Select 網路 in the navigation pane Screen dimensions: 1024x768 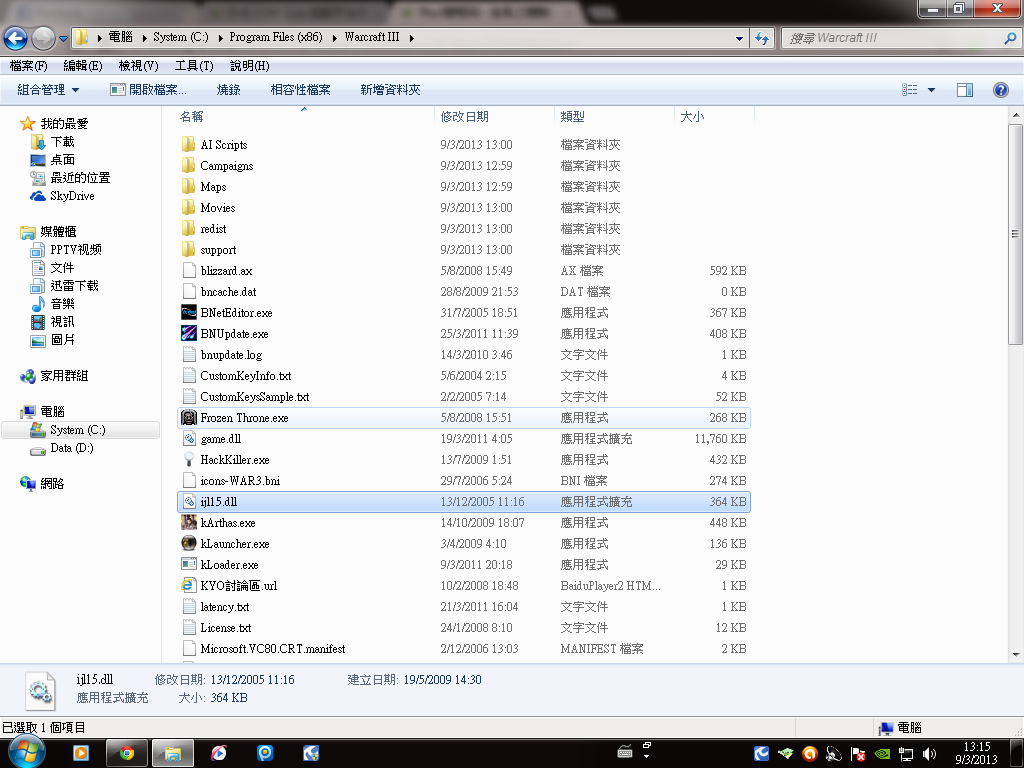tap(52, 484)
